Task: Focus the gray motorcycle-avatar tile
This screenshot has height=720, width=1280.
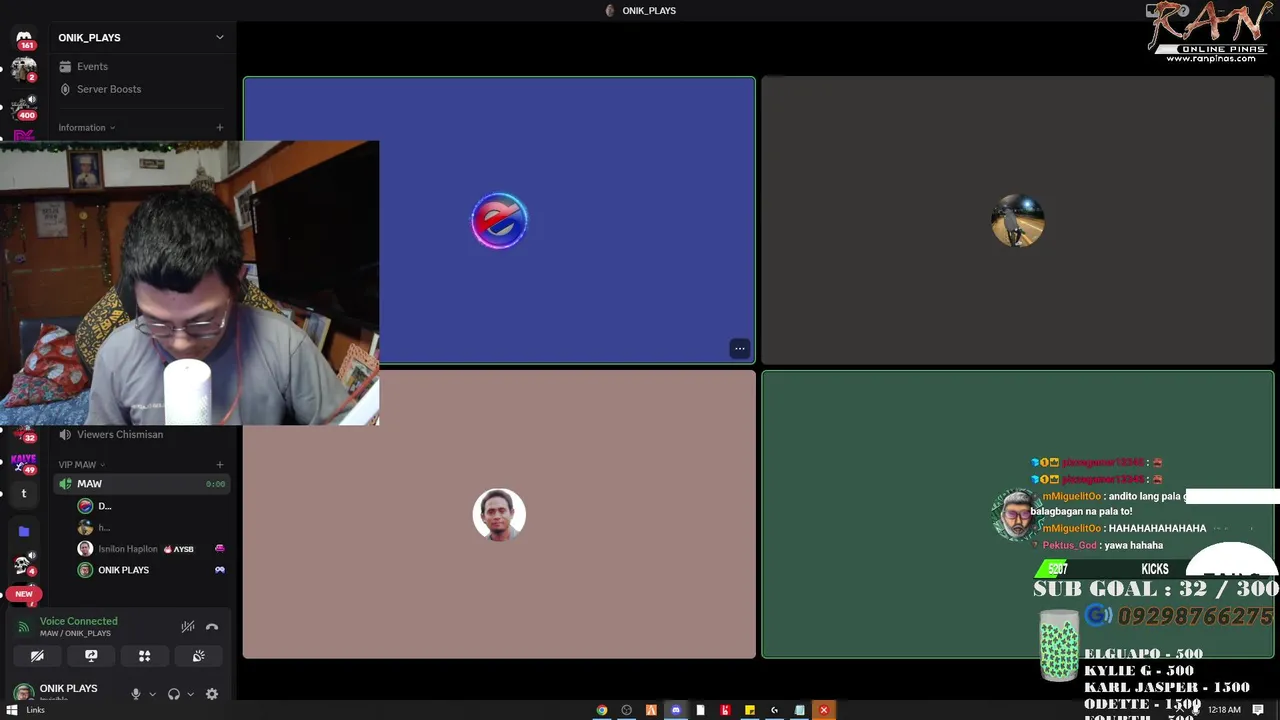Action: click(1018, 220)
